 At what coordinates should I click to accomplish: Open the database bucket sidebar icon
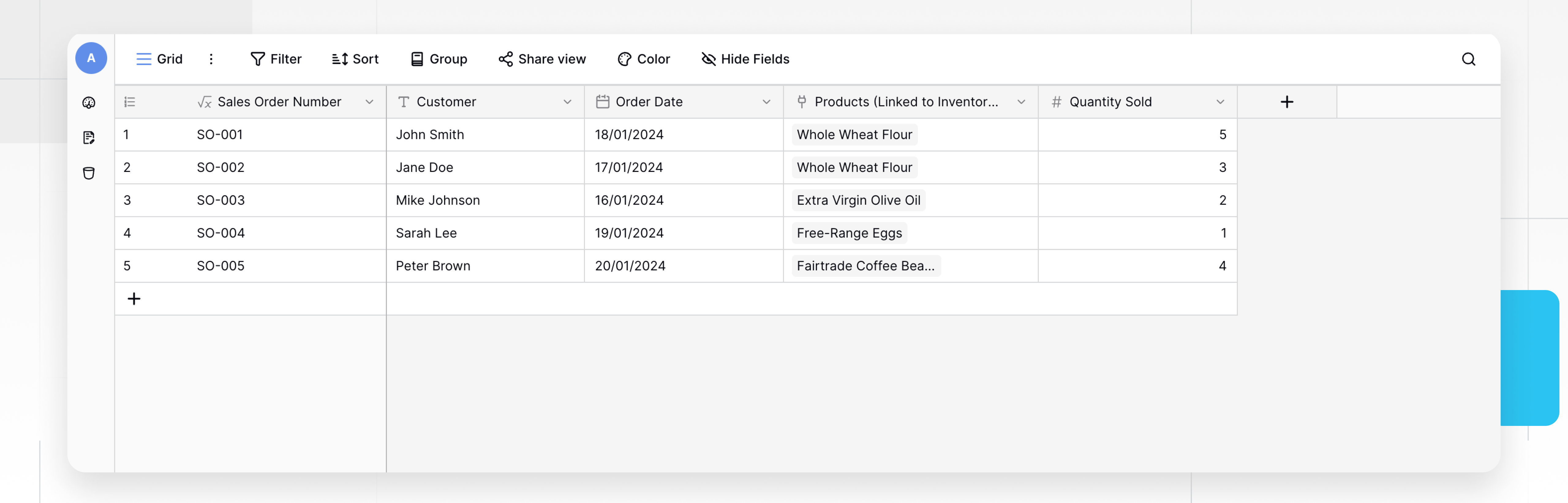click(x=89, y=173)
